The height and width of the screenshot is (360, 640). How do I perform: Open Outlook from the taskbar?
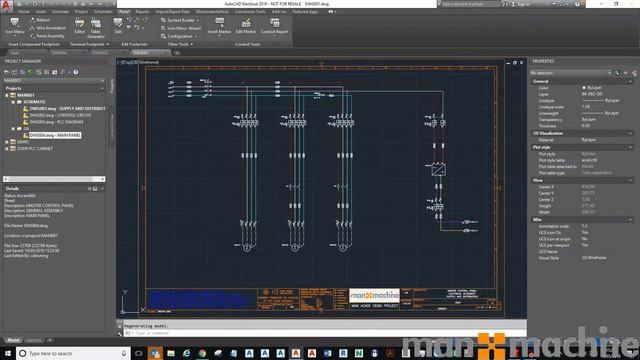[x=155, y=353]
